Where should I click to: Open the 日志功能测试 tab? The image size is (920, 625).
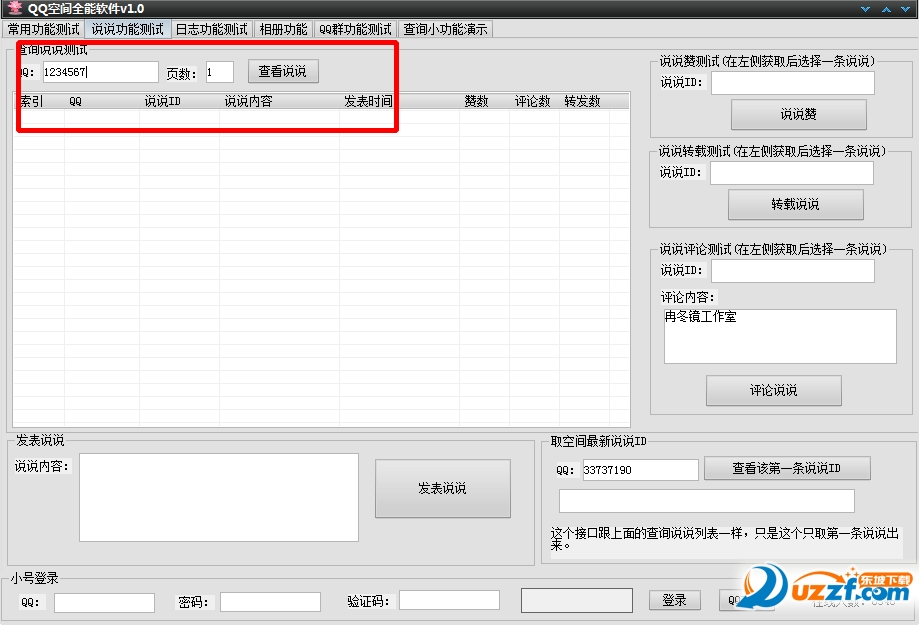click(212, 29)
